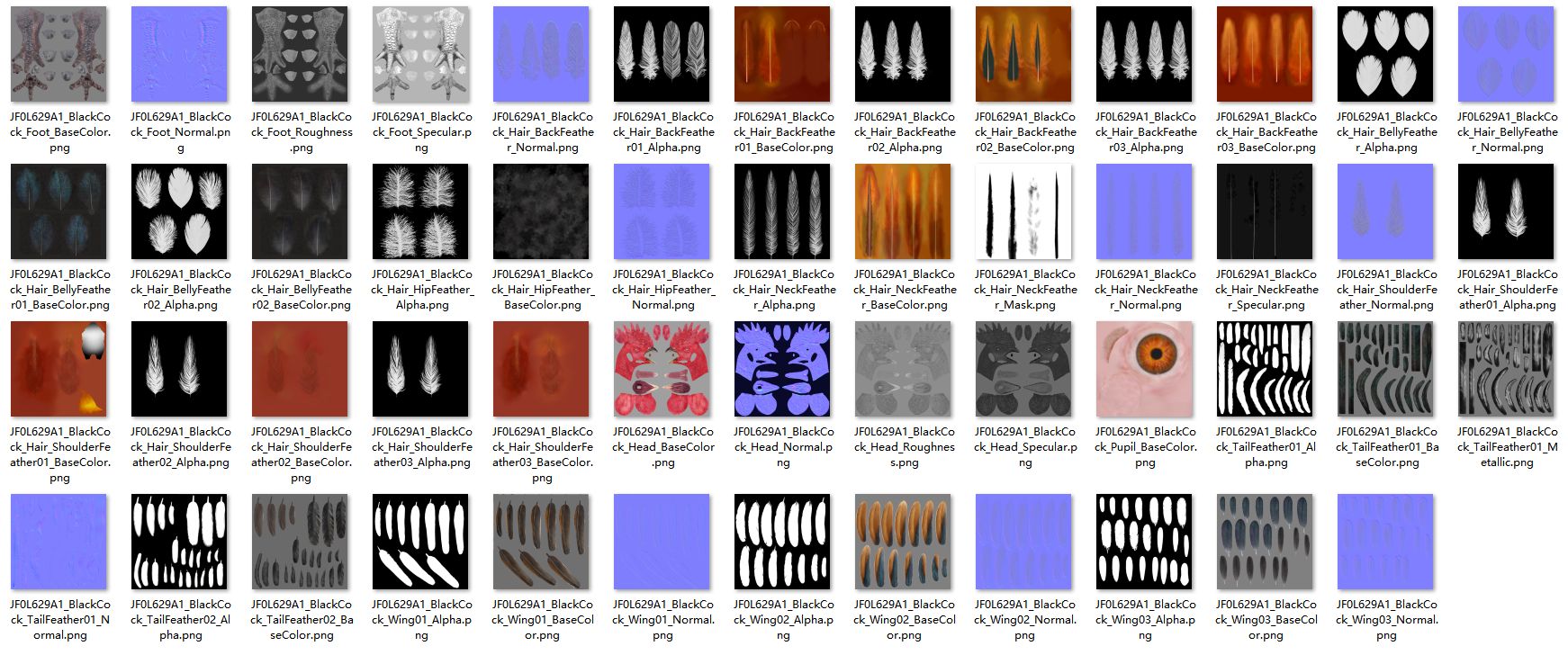The height and width of the screenshot is (655, 1568).
Task: Select the Hair_ShoulderFeather03_BaseColor.png thumbnail
Action: click(541, 369)
